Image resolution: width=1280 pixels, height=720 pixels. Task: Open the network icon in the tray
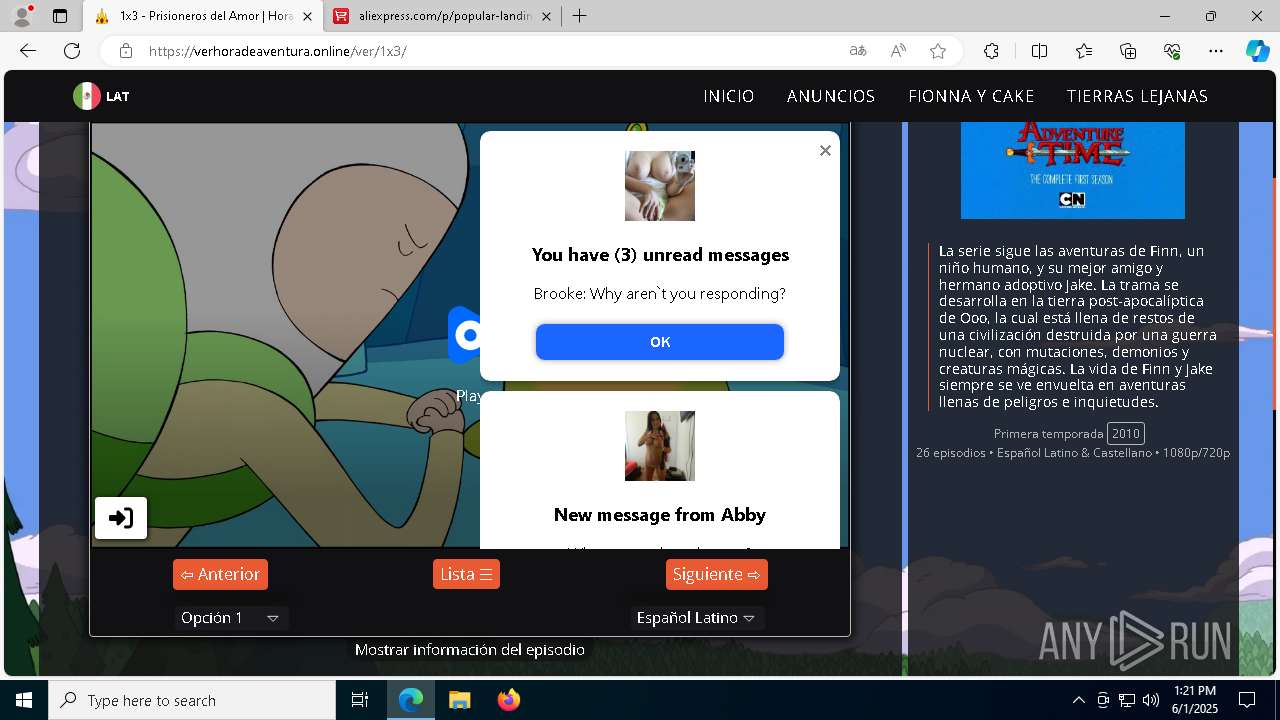pyautogui.click(x=1127, y=700)
